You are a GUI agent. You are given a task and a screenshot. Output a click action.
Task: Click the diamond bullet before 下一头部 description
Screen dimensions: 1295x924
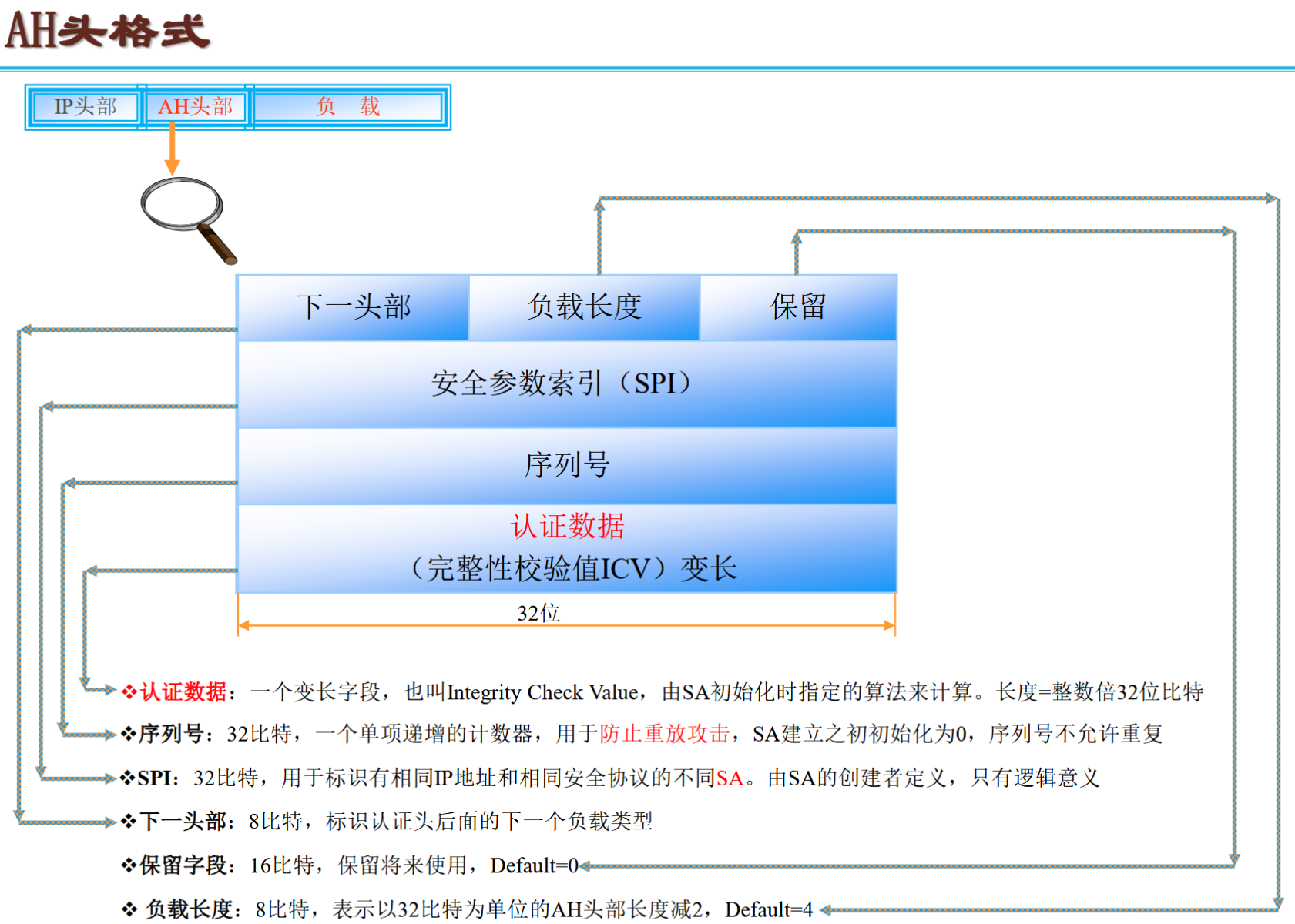coord(129,822)
